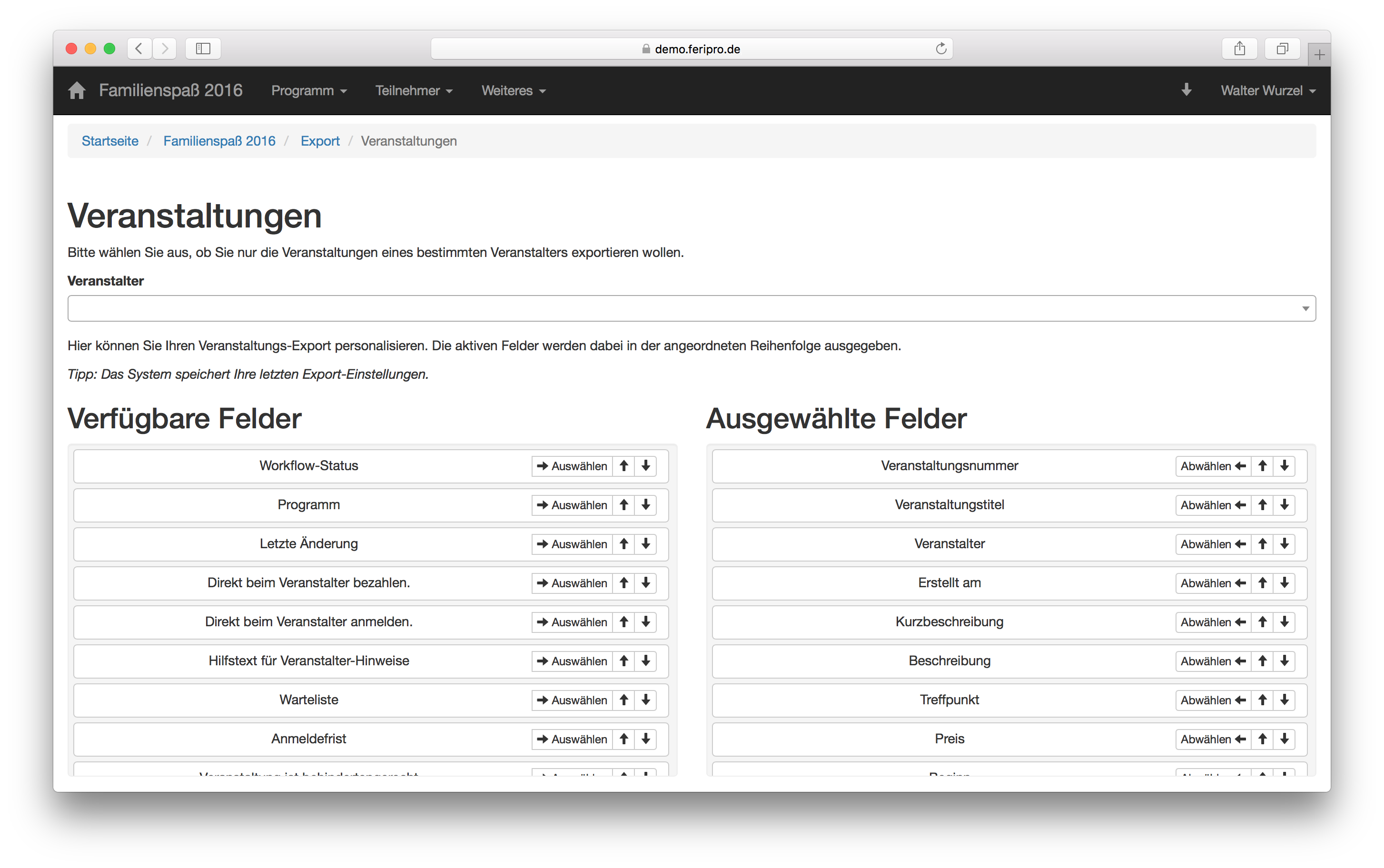Click the home icon in navbar

[x=76, y=91]
